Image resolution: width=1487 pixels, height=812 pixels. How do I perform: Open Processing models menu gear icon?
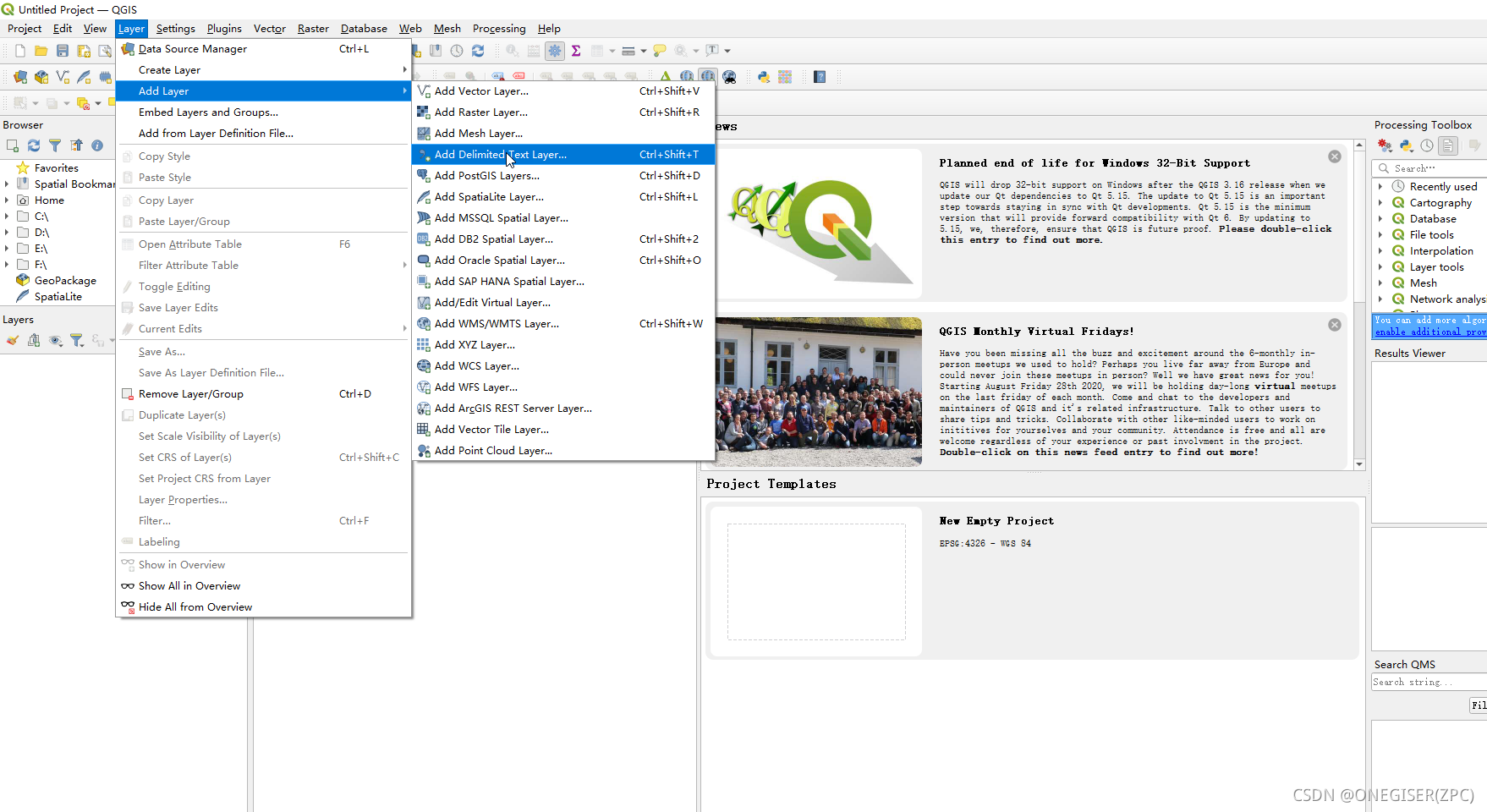pyautogui.click(x=1385, y=145)
